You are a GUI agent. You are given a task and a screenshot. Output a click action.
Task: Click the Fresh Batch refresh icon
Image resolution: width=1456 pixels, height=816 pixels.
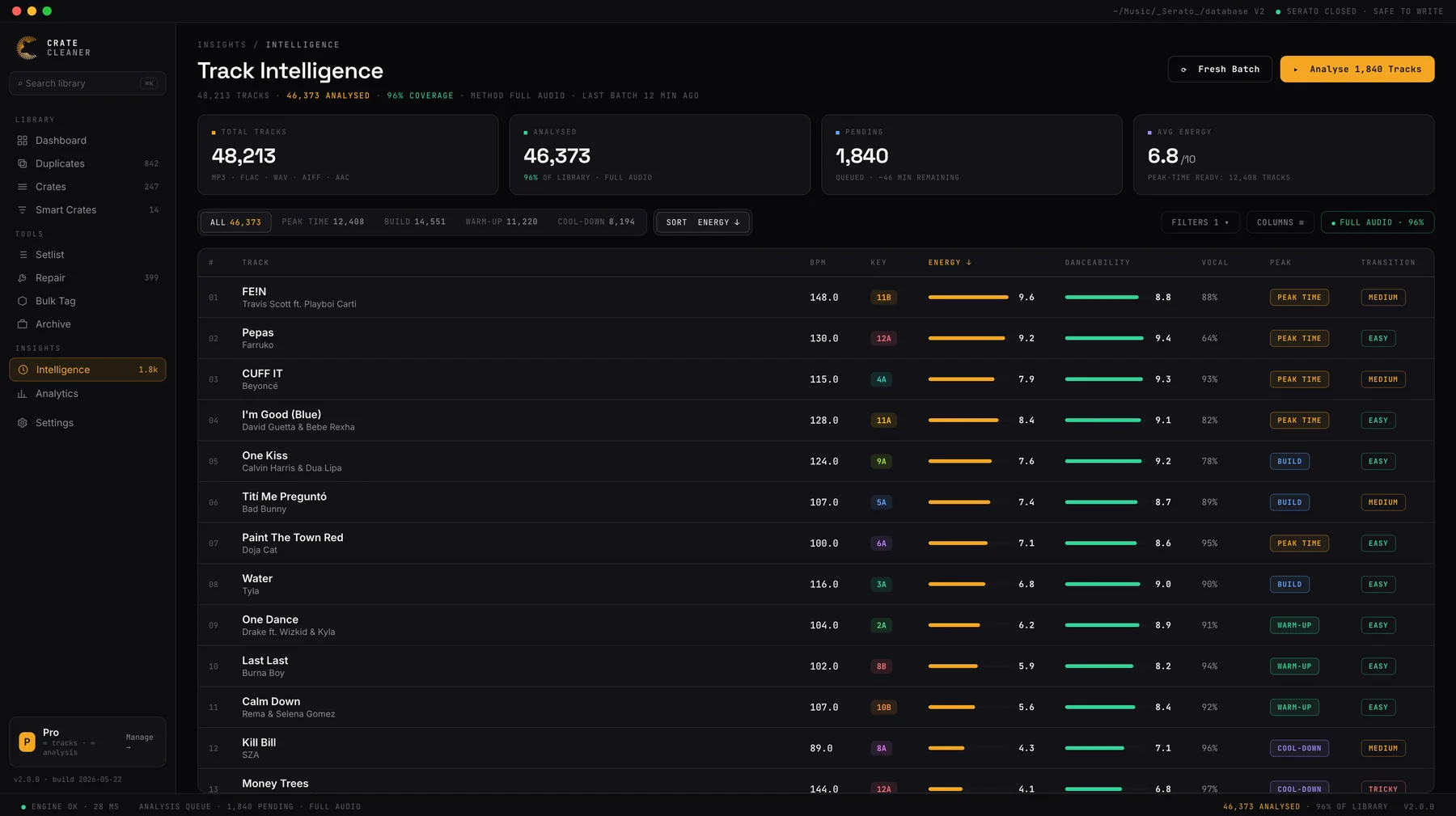click(x=1184, y=70)
